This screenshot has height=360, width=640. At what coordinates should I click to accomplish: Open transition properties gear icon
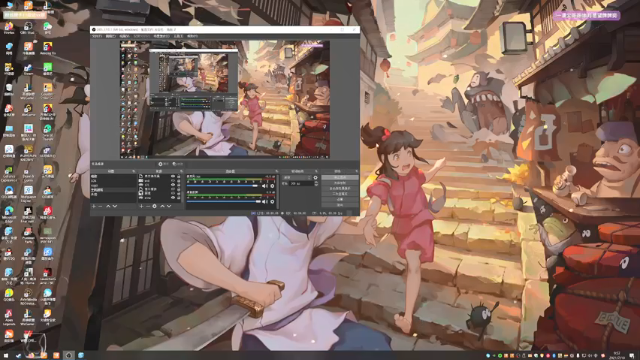[x=316, y=177]
